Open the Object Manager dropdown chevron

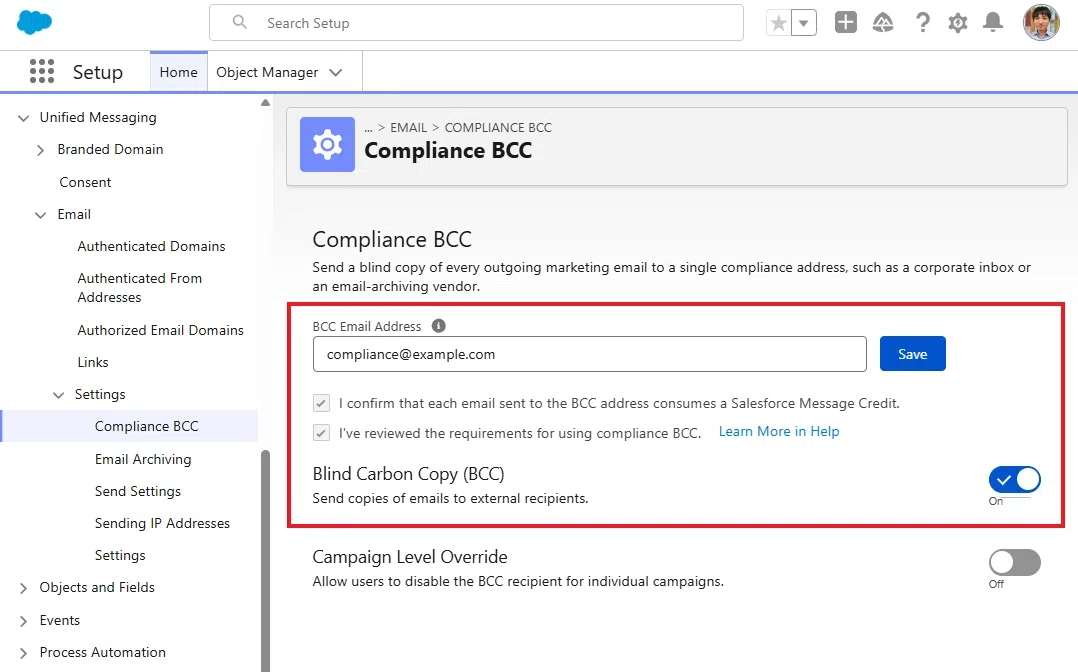[336, 72]
